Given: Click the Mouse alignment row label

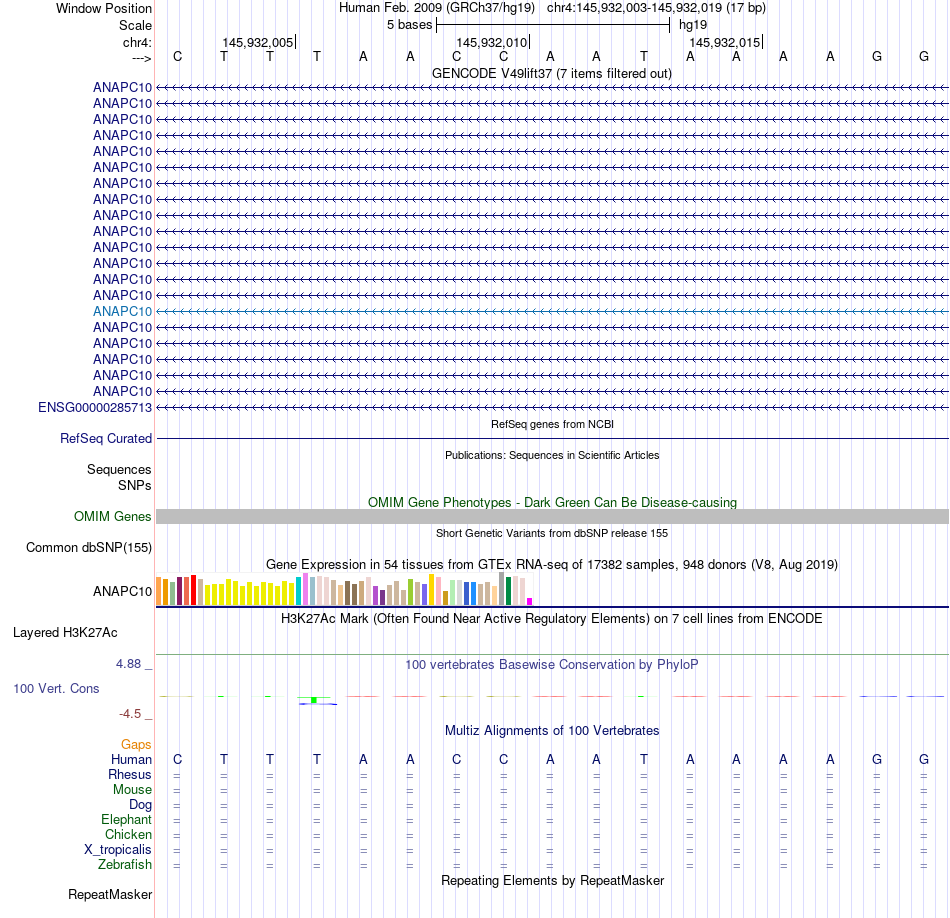Looking at the screenshot, I should (x=132, y=790).
